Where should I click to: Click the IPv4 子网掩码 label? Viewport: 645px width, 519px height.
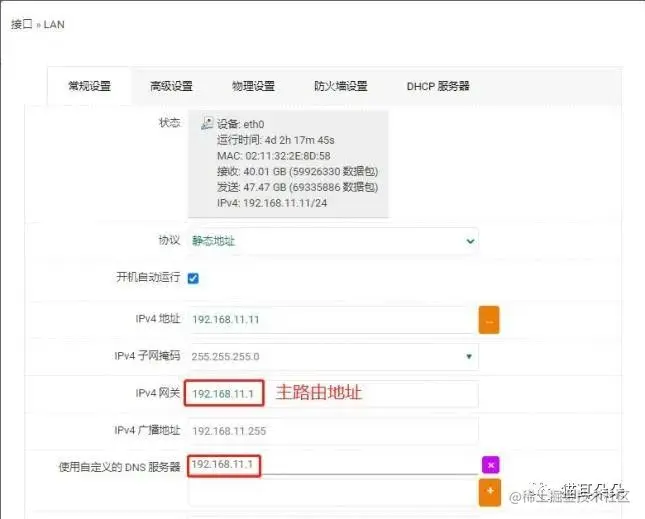point(147,356)
